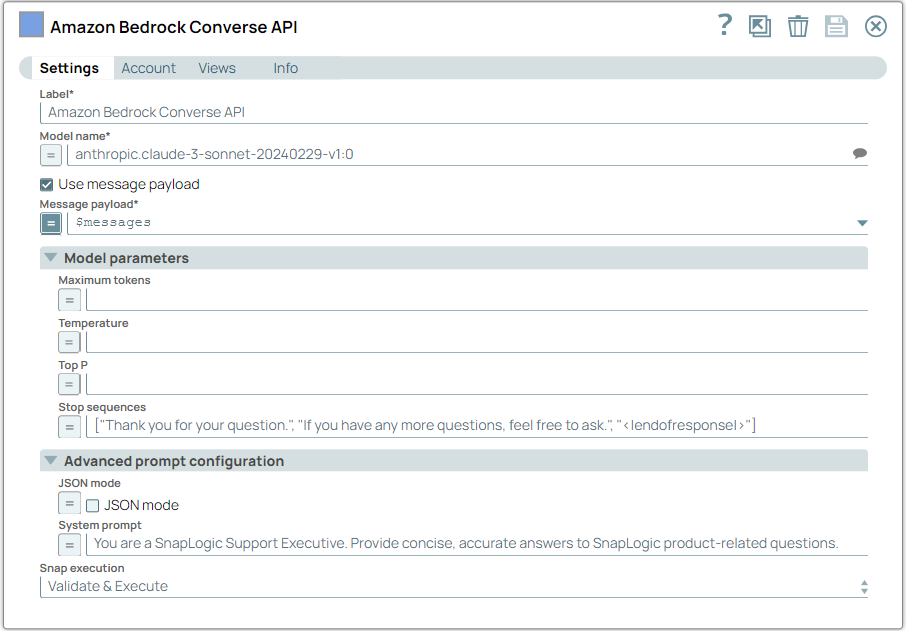The height and width of the screenshot is (631, 906).
Task: Collapse the Model parameters section
Action: tap(50, 257)
